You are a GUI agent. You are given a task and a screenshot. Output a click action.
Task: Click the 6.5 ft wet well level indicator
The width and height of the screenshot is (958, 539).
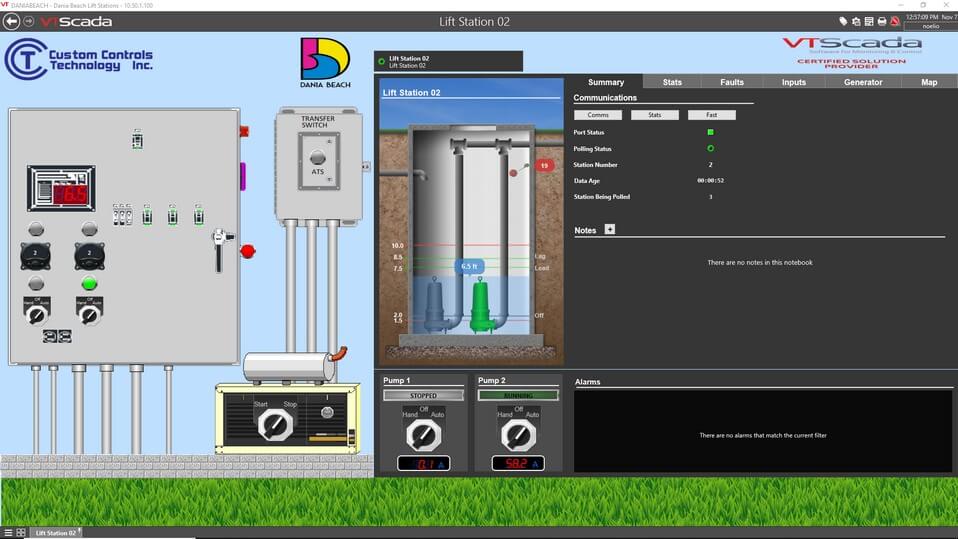470,267
